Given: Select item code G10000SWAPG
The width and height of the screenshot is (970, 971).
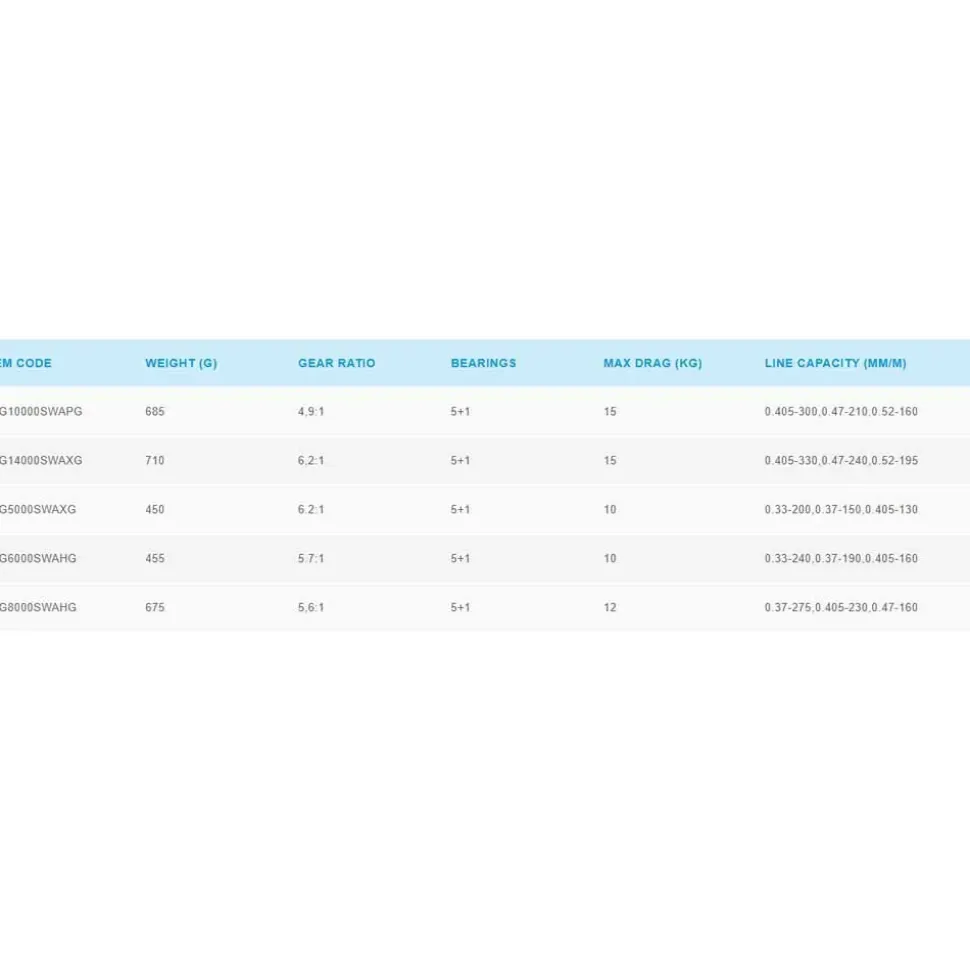Looking at the screenshot, I should coord(41,412).
